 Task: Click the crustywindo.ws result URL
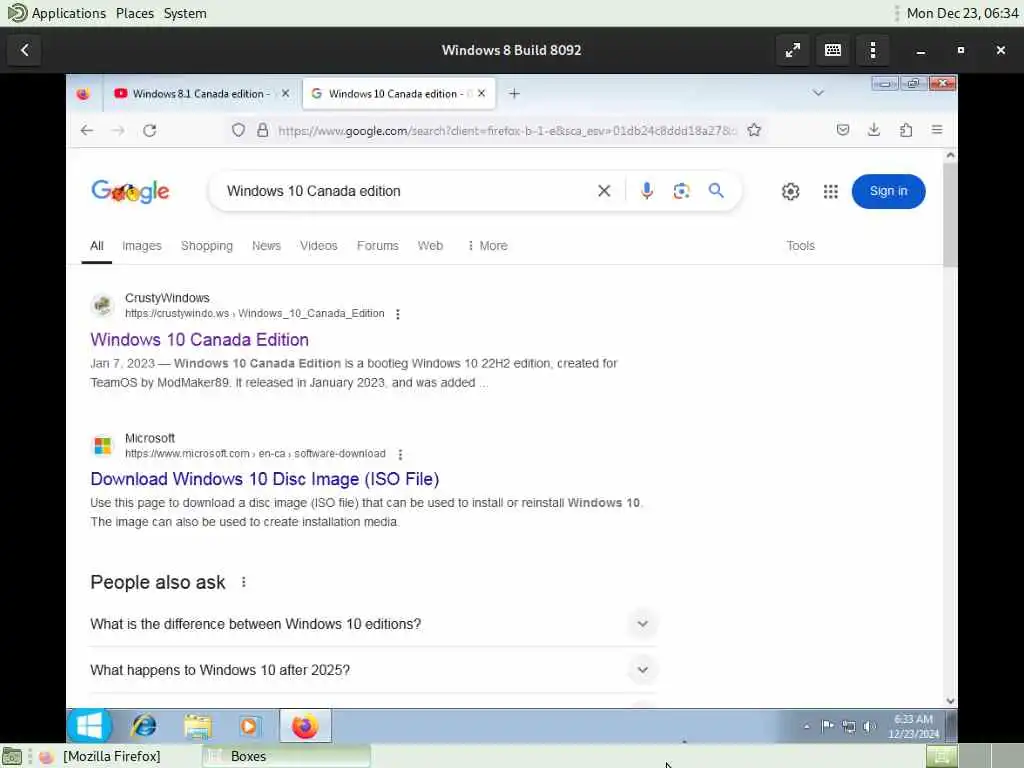[255, 313]
